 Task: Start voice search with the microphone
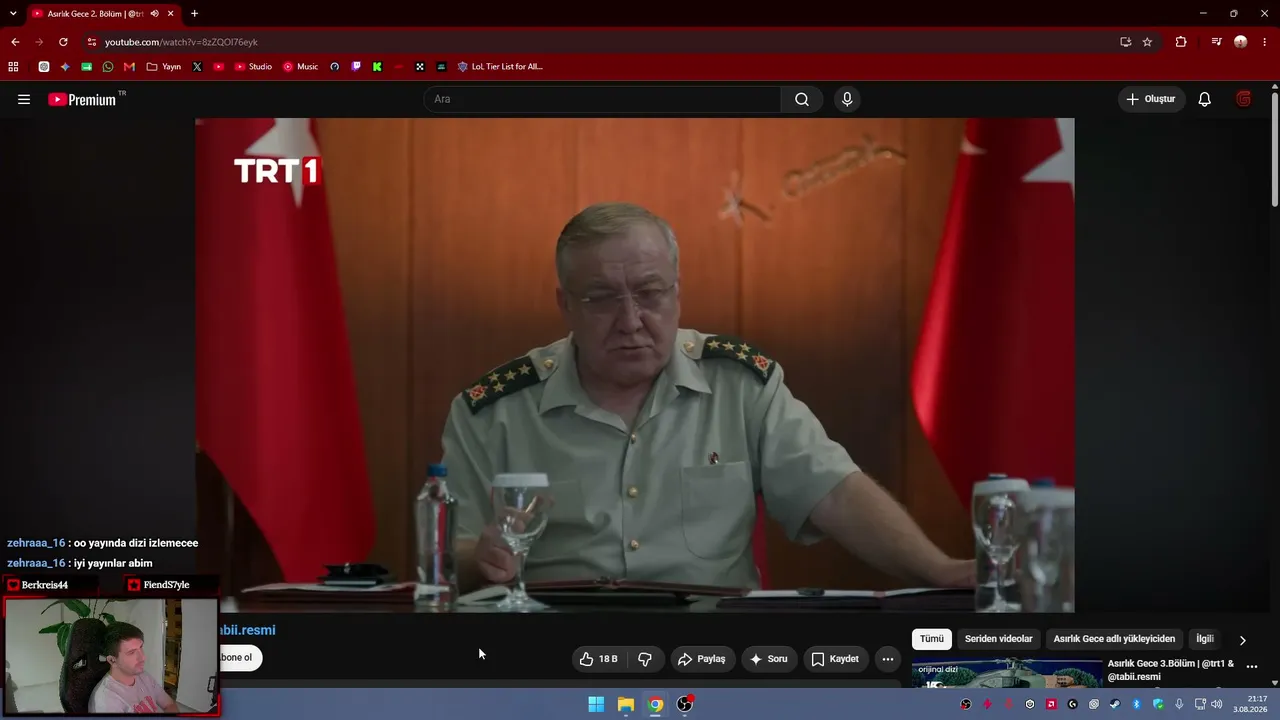pos(847,99)
